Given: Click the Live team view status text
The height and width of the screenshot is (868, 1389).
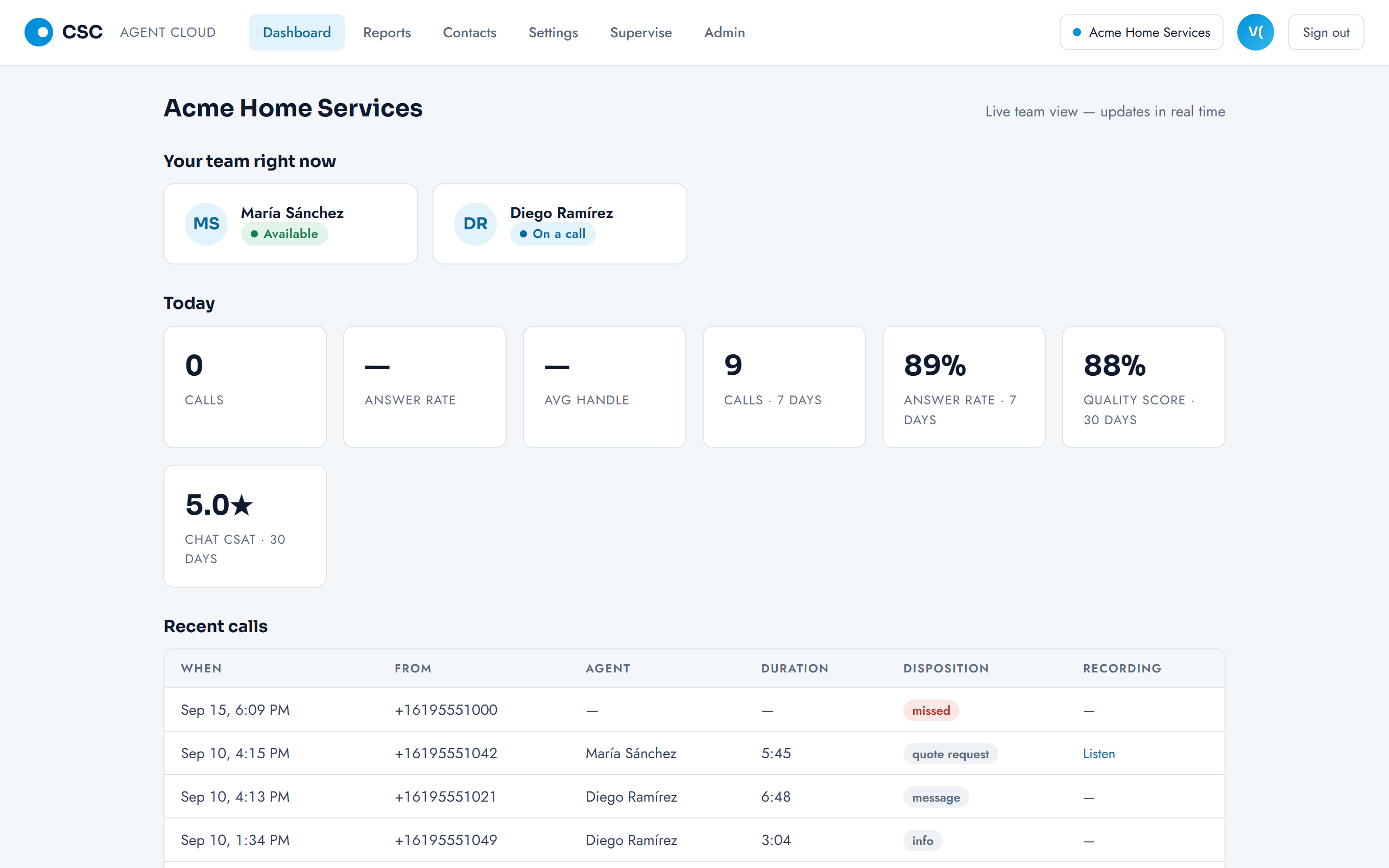Looking at the screenshot, I should pos(1106,111).
